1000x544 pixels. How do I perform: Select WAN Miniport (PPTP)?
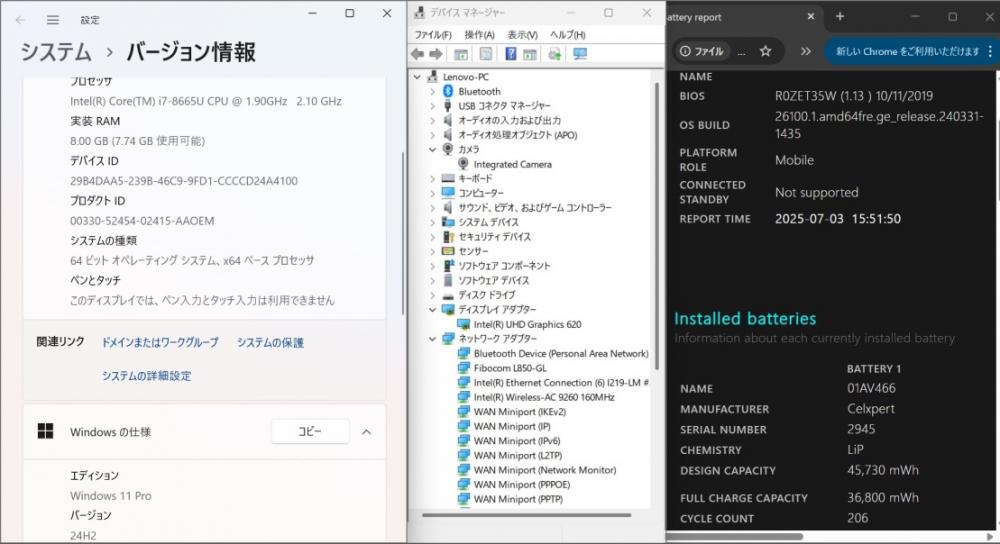[x=518, y=499]
